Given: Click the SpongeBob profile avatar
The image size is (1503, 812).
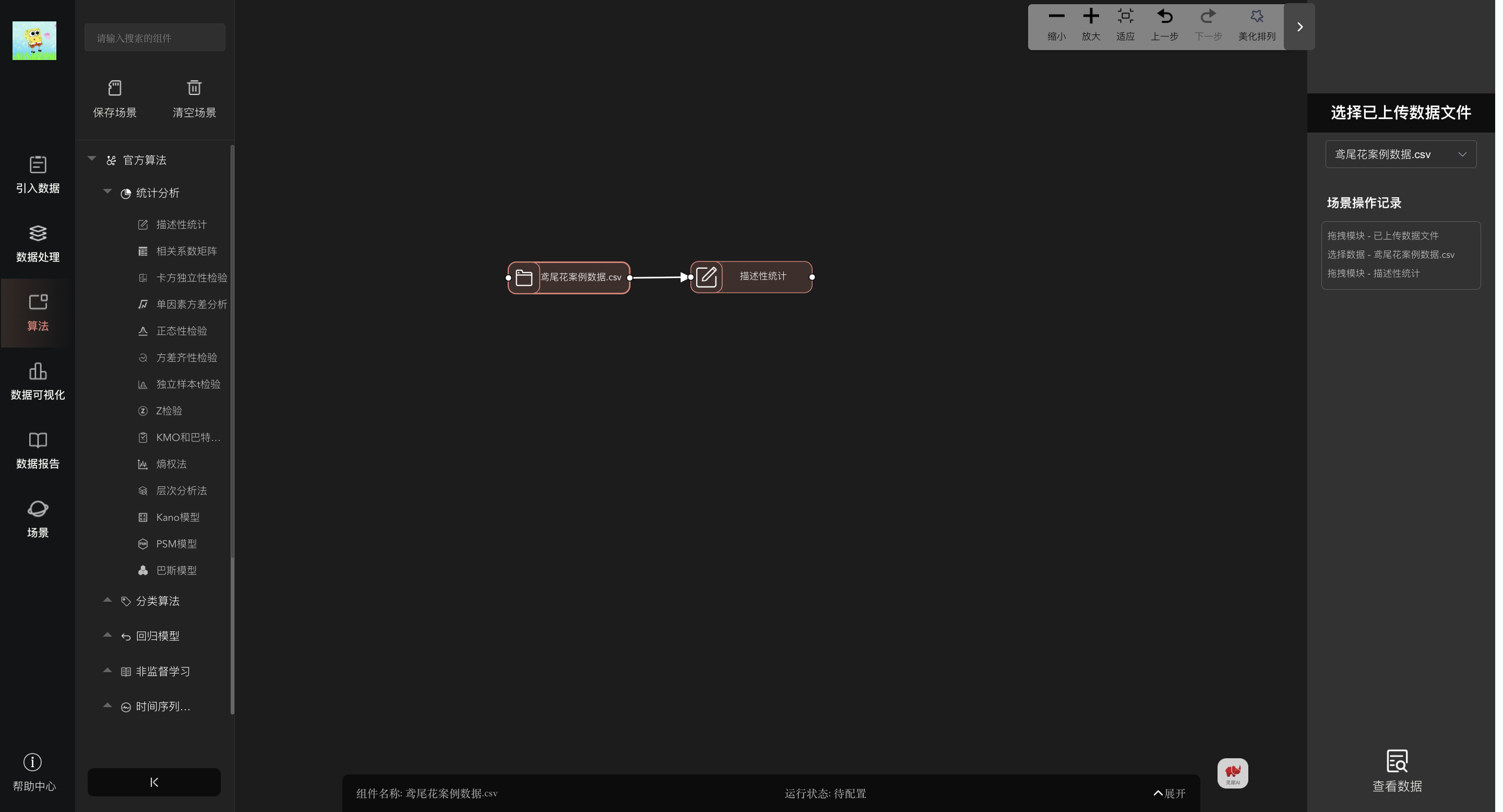Looking at the screenshot, I should click(34, 41).
